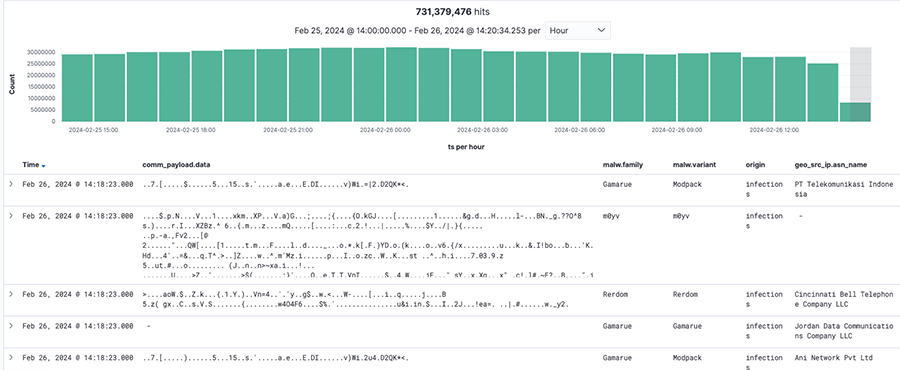Open the Hour interval dropdown

coord(577,30)
